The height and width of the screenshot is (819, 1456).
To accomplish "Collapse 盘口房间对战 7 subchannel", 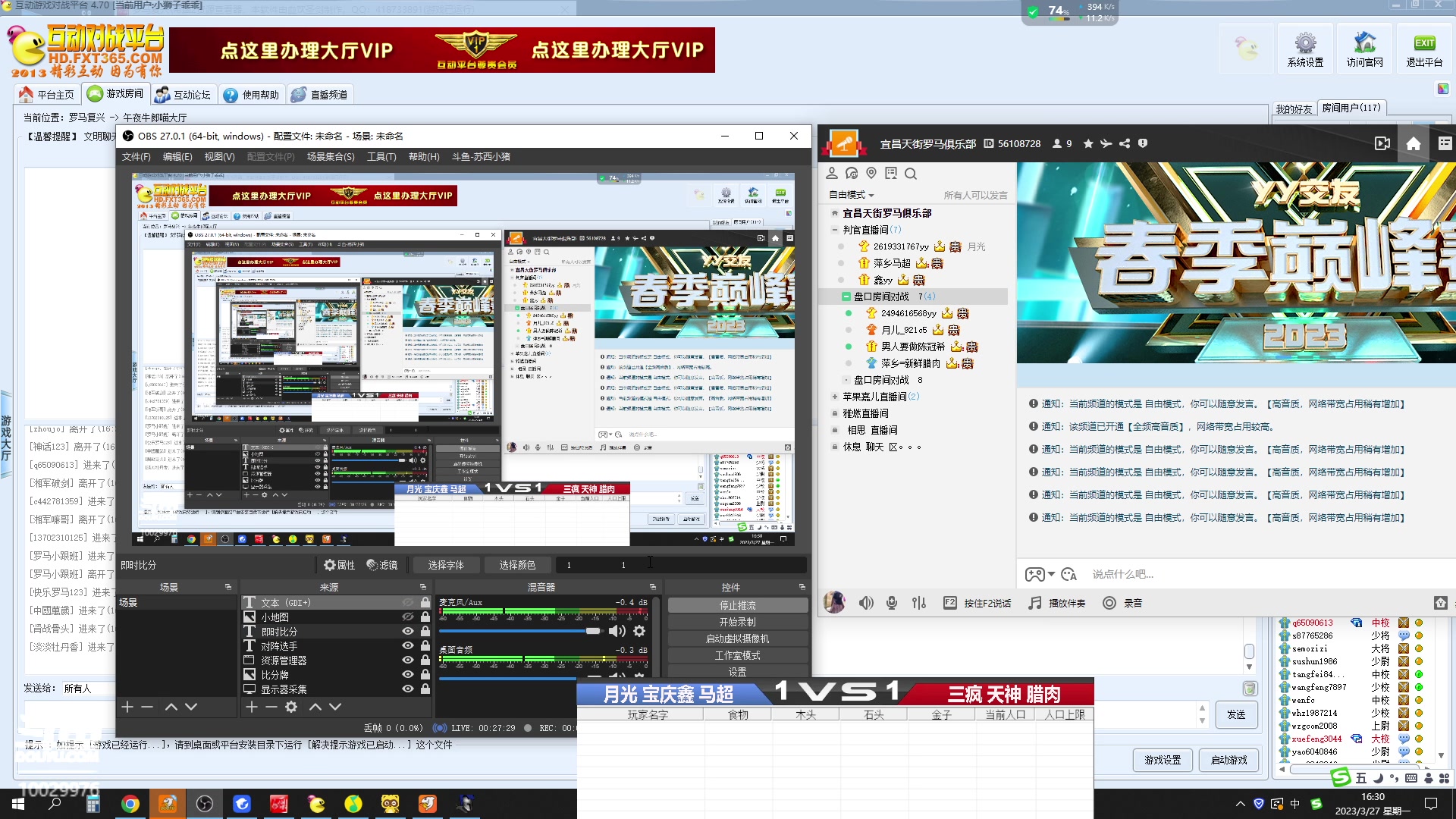I will pyautogui.click(x=846, y=297).
